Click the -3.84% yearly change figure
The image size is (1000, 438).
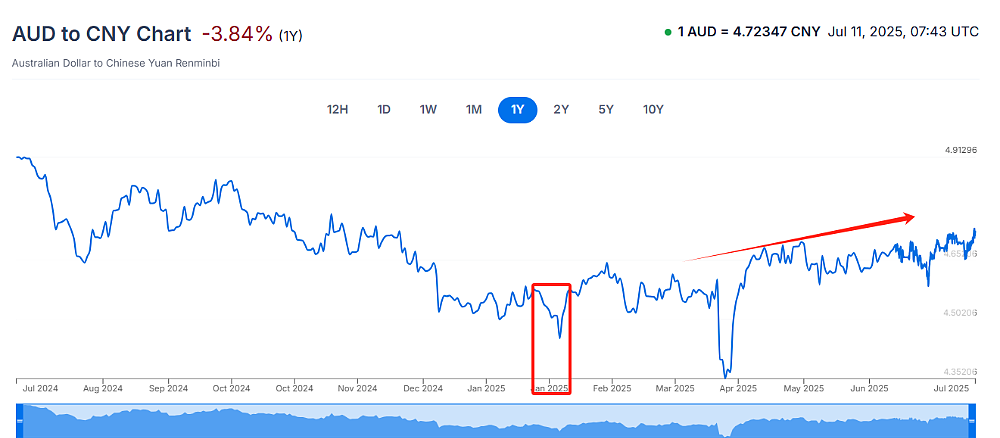(237, 34)
